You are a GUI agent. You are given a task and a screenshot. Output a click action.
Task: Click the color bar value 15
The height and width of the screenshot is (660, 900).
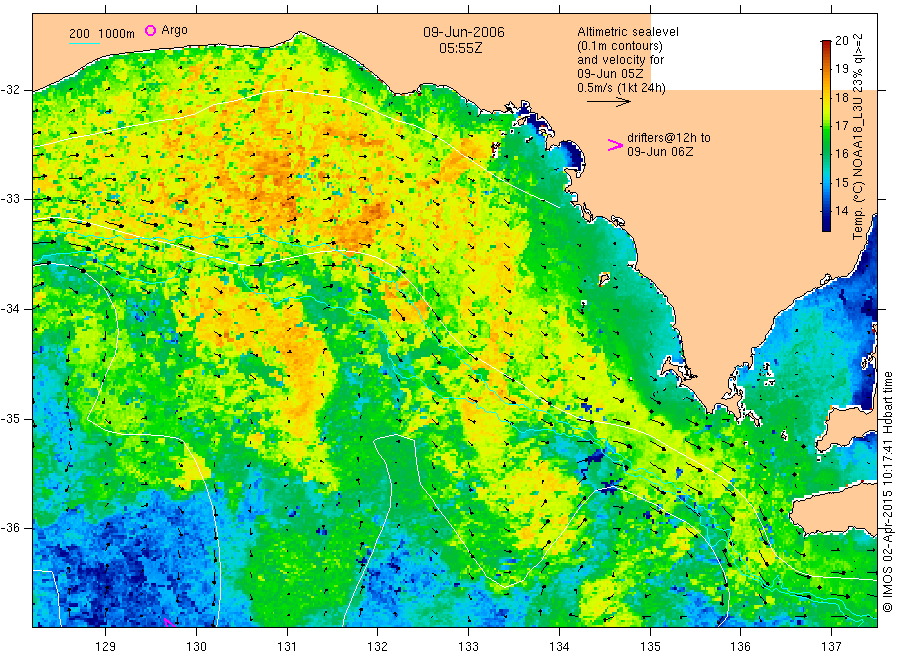(x=841, y=183)
